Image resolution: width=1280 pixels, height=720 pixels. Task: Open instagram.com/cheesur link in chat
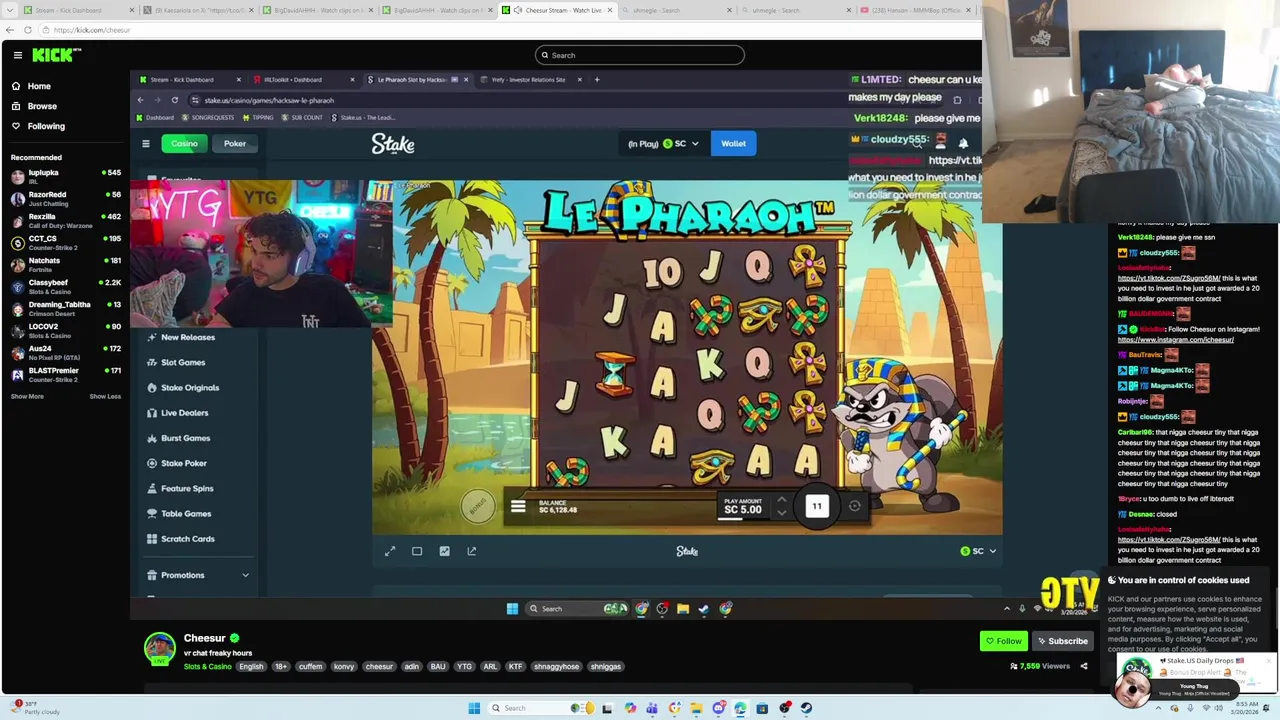(1175, 339)
